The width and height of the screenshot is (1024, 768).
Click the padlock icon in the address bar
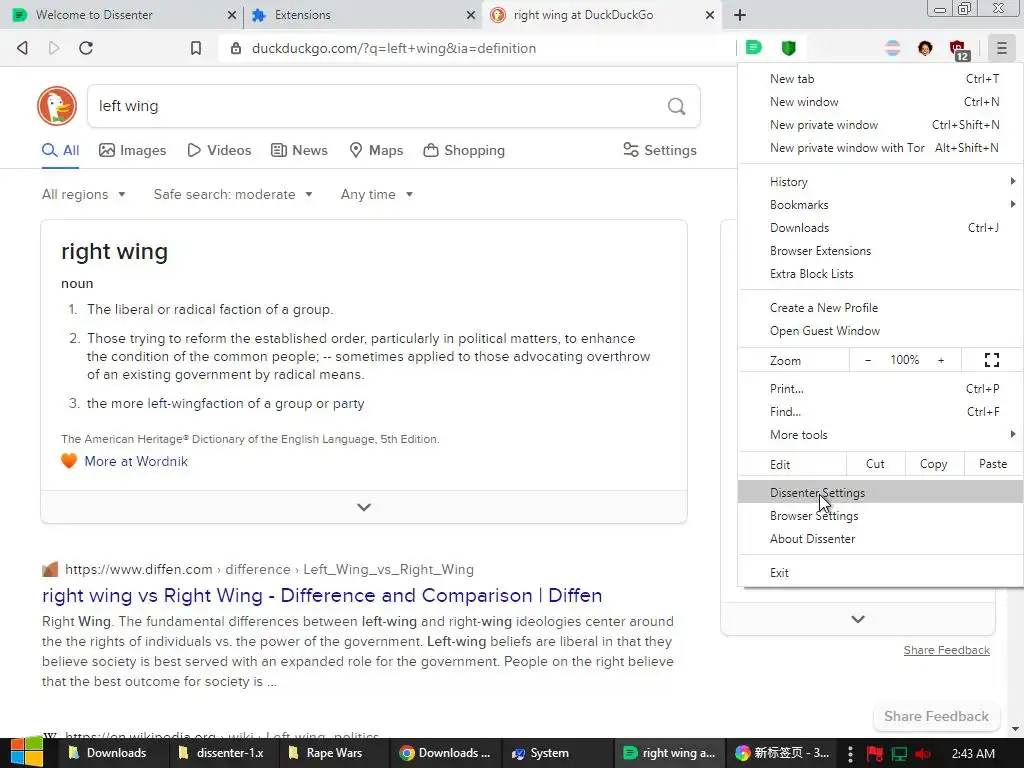point(236,48)
